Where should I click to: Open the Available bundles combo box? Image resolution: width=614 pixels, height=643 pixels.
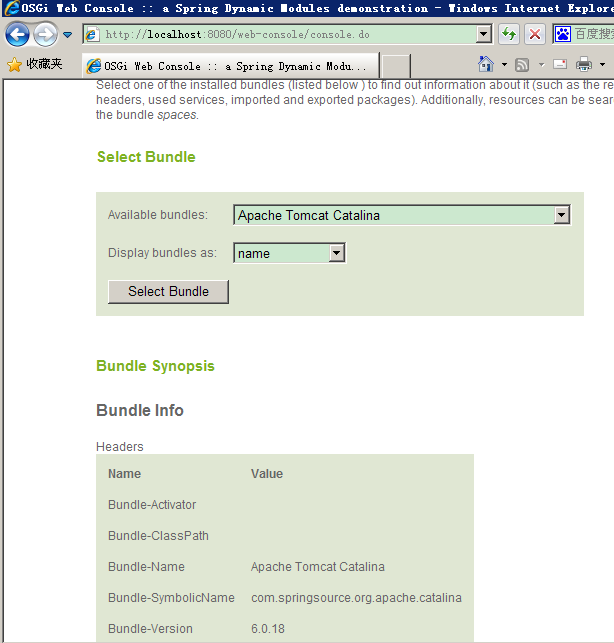(402, 215)
